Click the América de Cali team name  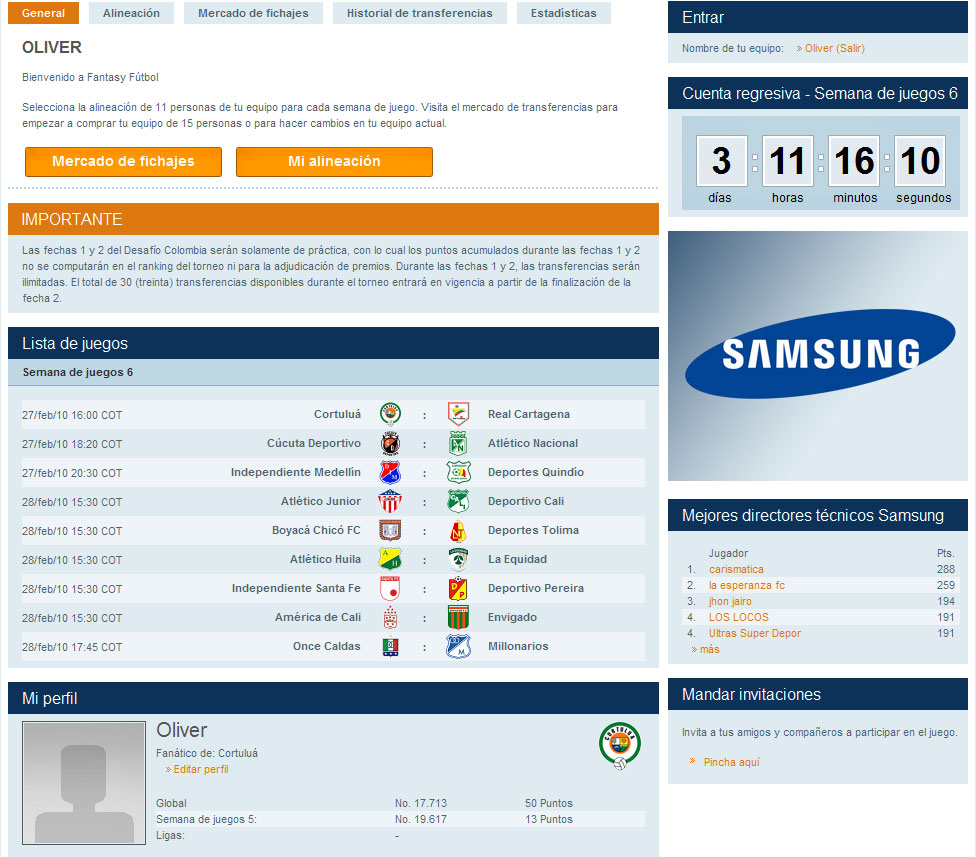318,617
